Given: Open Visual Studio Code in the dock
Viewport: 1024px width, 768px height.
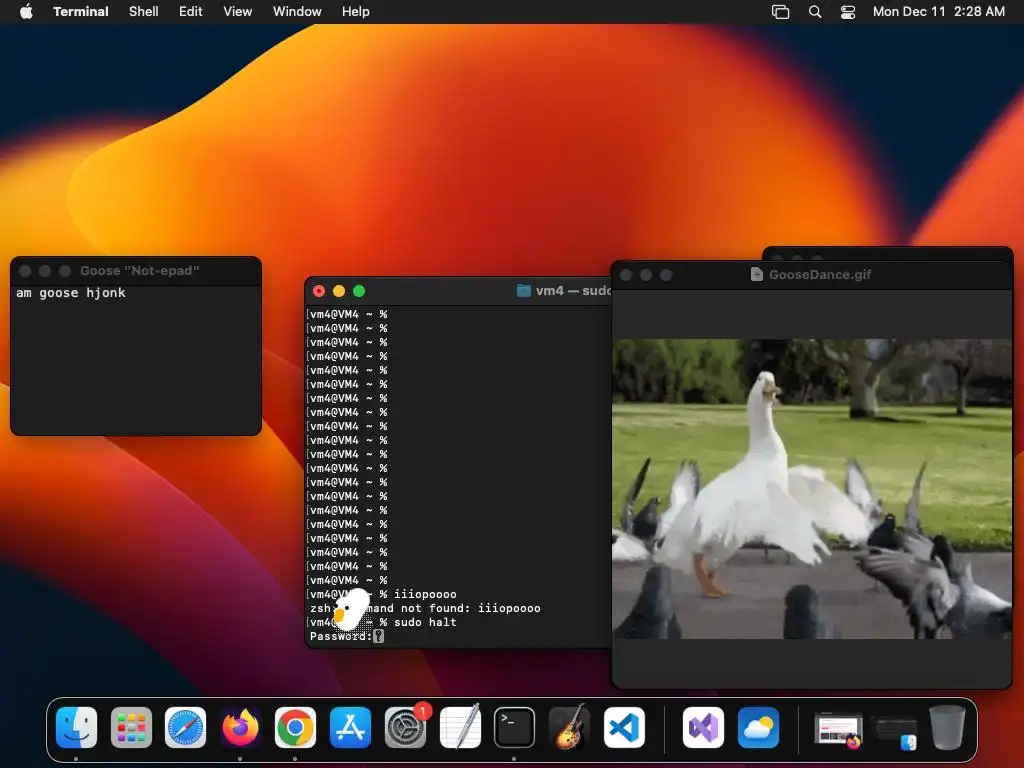Looking at the screenshot, I should (624, 727).
